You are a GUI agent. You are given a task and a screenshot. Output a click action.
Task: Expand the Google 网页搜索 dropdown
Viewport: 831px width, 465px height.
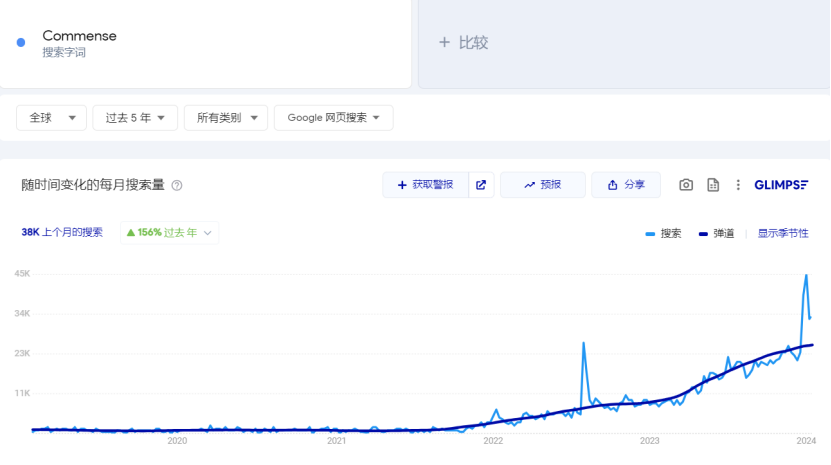tap(333, 118)
